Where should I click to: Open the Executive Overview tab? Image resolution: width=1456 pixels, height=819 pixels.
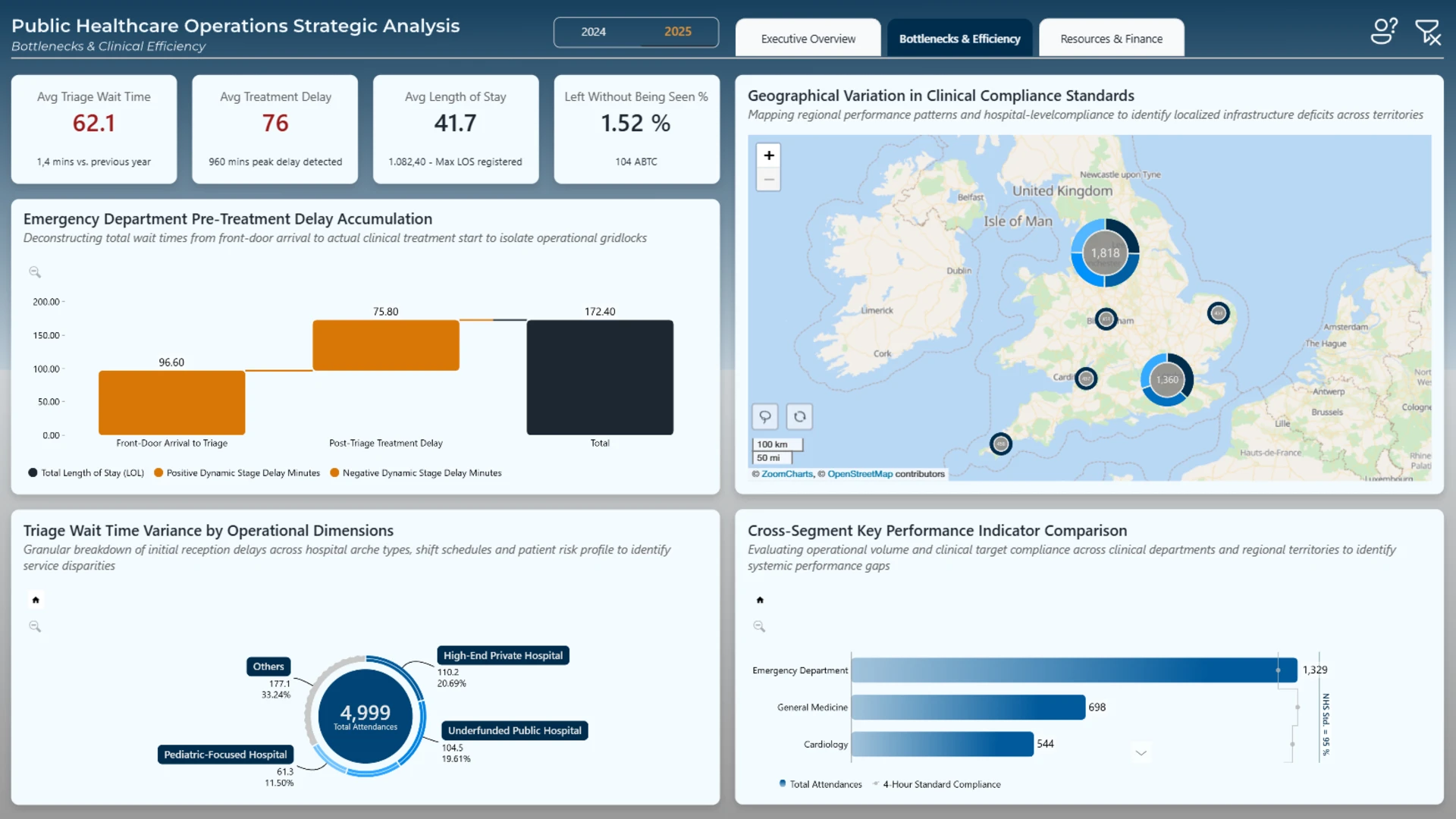click(x=808, y=38)
